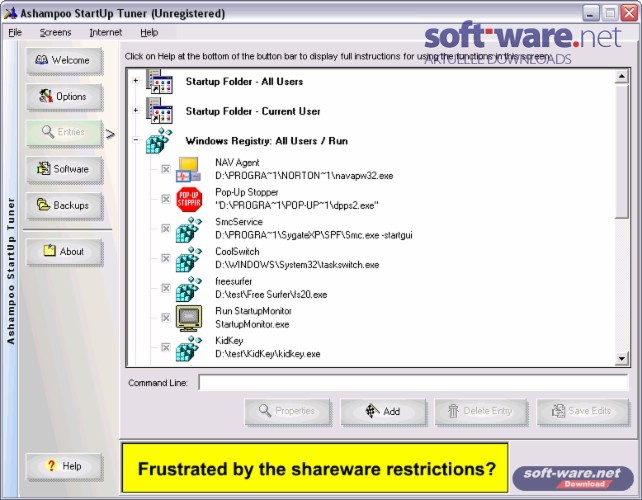Screen dimensions: 642x500
Task: Open the Help menu in menu bar
Action: tap(149, 32)
